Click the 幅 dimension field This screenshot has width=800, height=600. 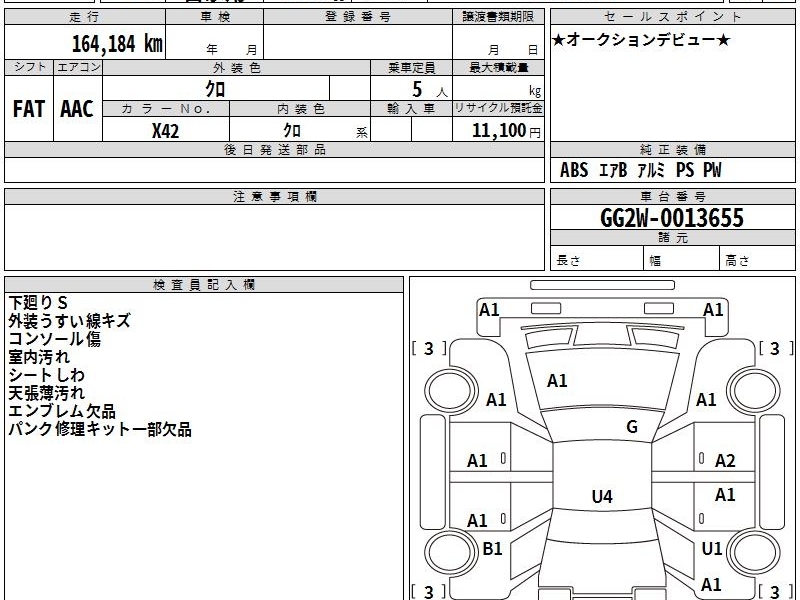682,260
